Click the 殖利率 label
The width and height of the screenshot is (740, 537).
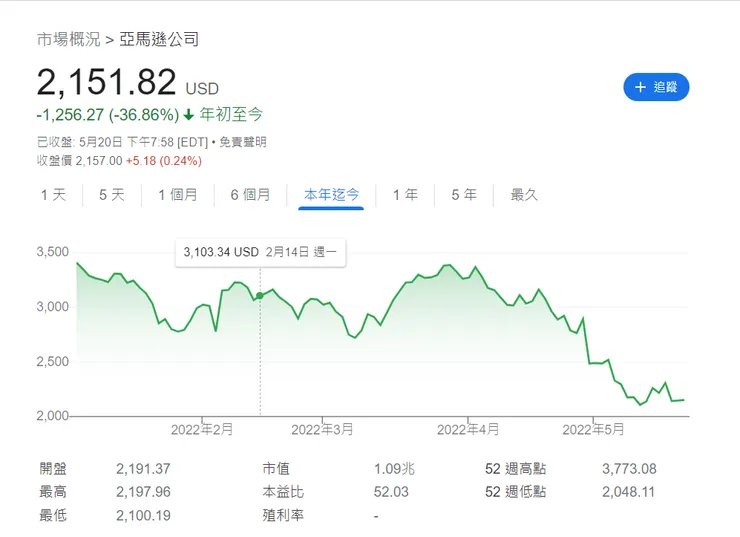pyautogui.click(x=283, y=515)
